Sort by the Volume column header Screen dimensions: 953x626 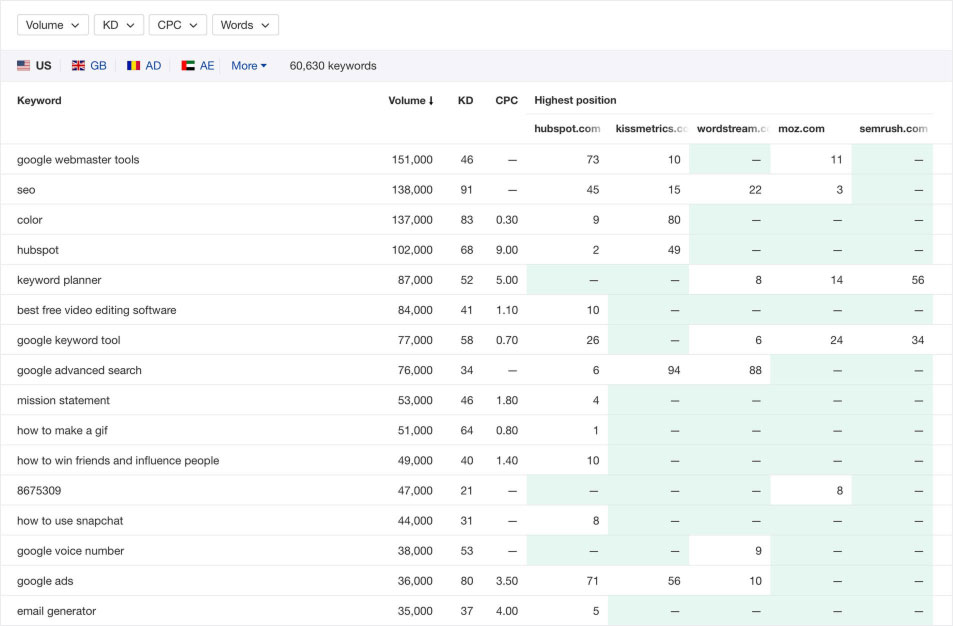pyautogui.click(x=411, y=100)
